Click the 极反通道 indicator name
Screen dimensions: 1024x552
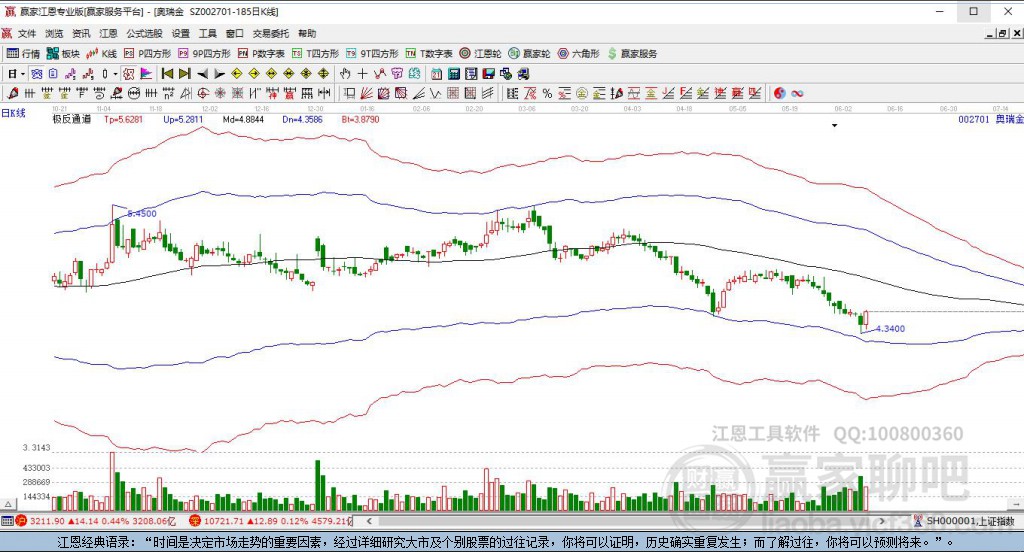tap(71, 120)
